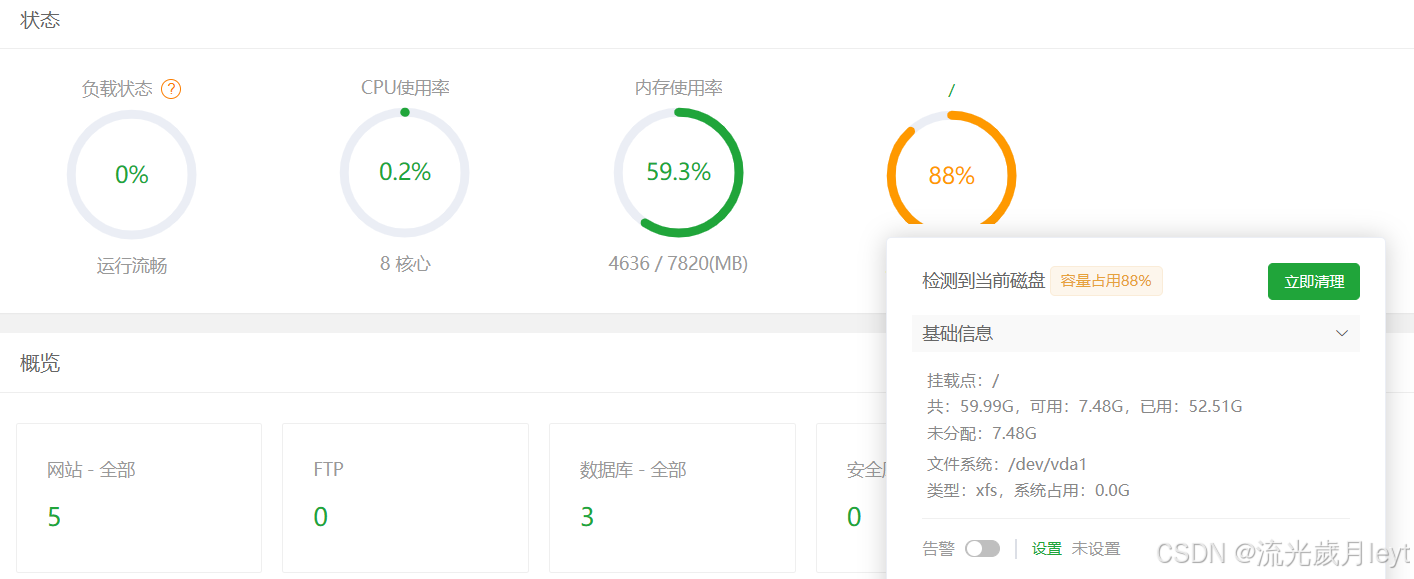Click the 负载状态 label text
The width and height of the screenshot is (1414, 579).
tap(117, 89)
